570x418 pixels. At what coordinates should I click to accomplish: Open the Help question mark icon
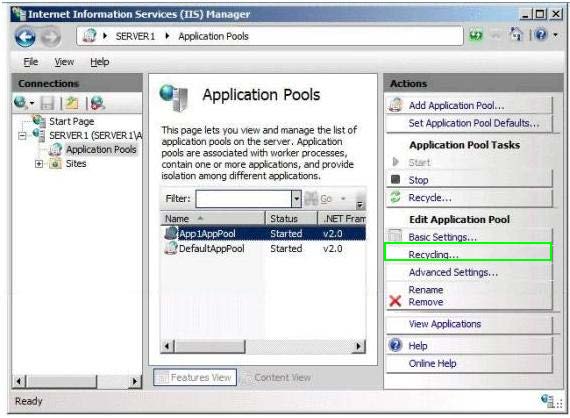coord(541,35)
